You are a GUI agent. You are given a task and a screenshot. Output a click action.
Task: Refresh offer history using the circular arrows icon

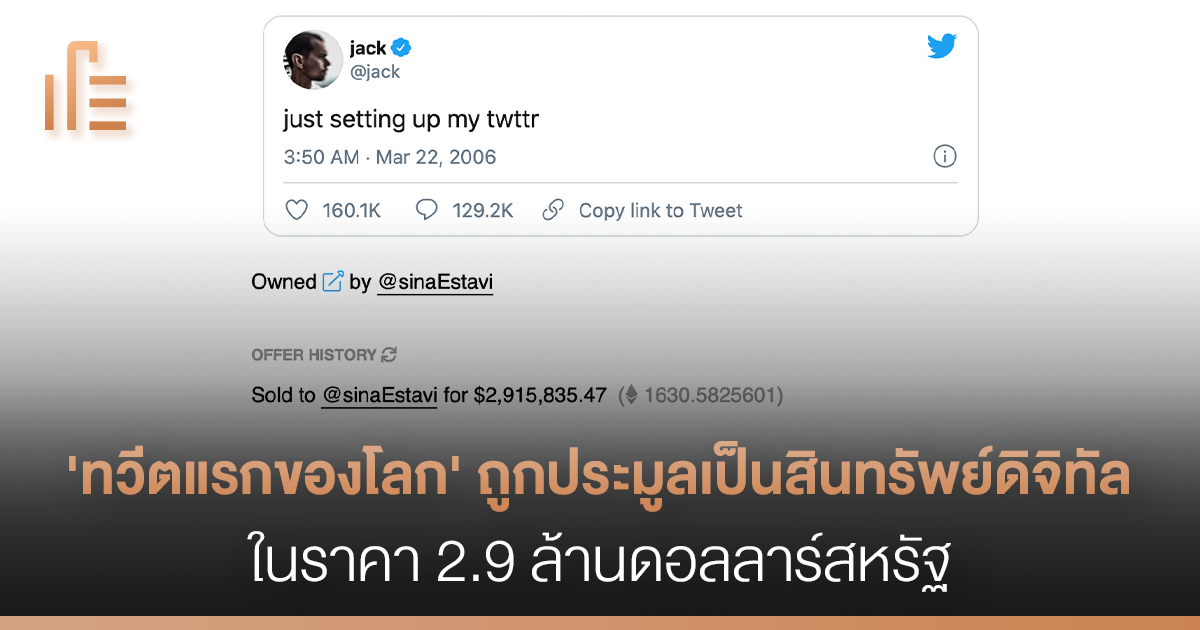(389, 355)
